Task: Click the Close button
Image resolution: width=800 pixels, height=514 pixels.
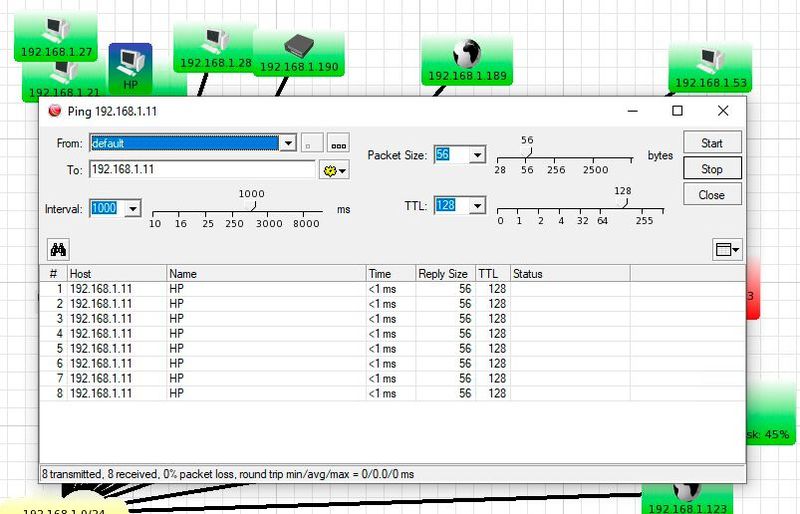Action: point(712,195)
